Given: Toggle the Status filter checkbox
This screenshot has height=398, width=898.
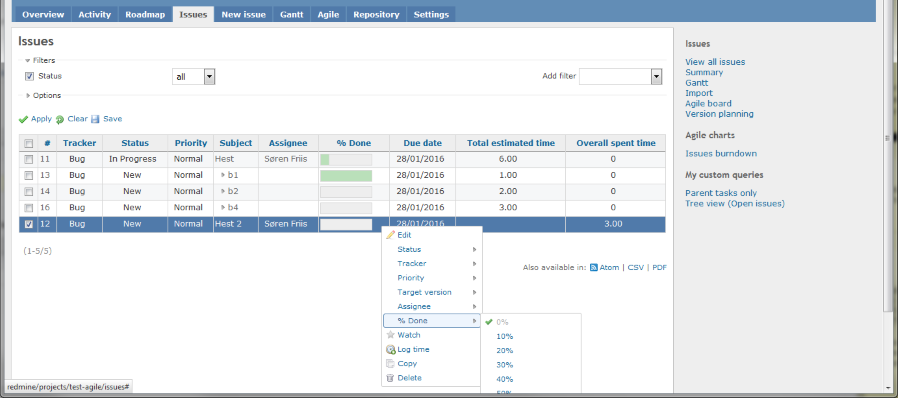Looking at the screenshot, I should tap(30, 76).
